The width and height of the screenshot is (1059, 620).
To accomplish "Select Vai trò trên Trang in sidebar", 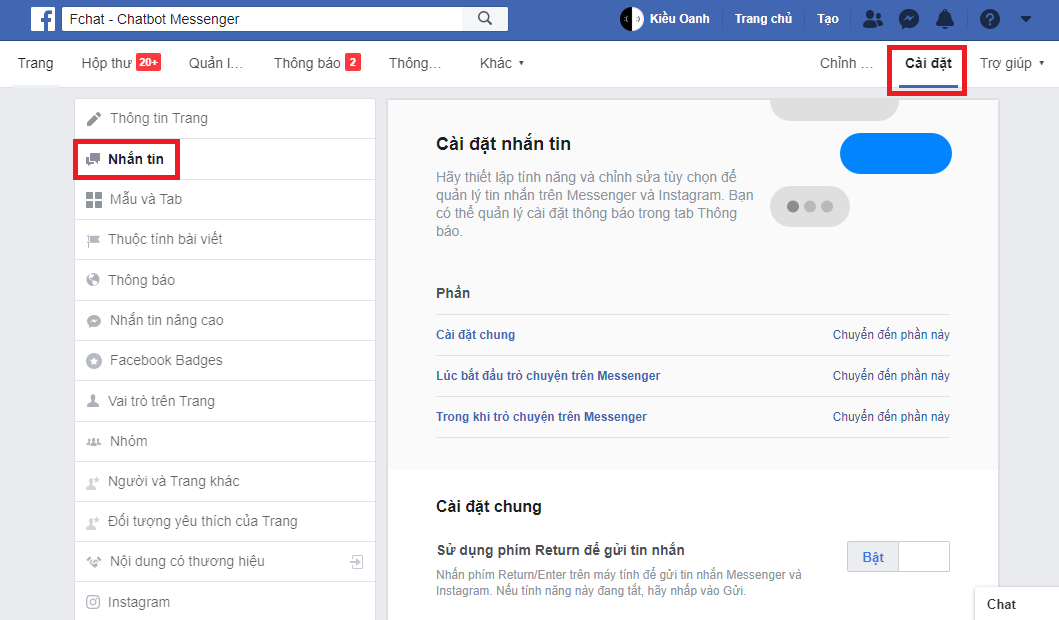I will pyautogui.click(x=225, y=401).
